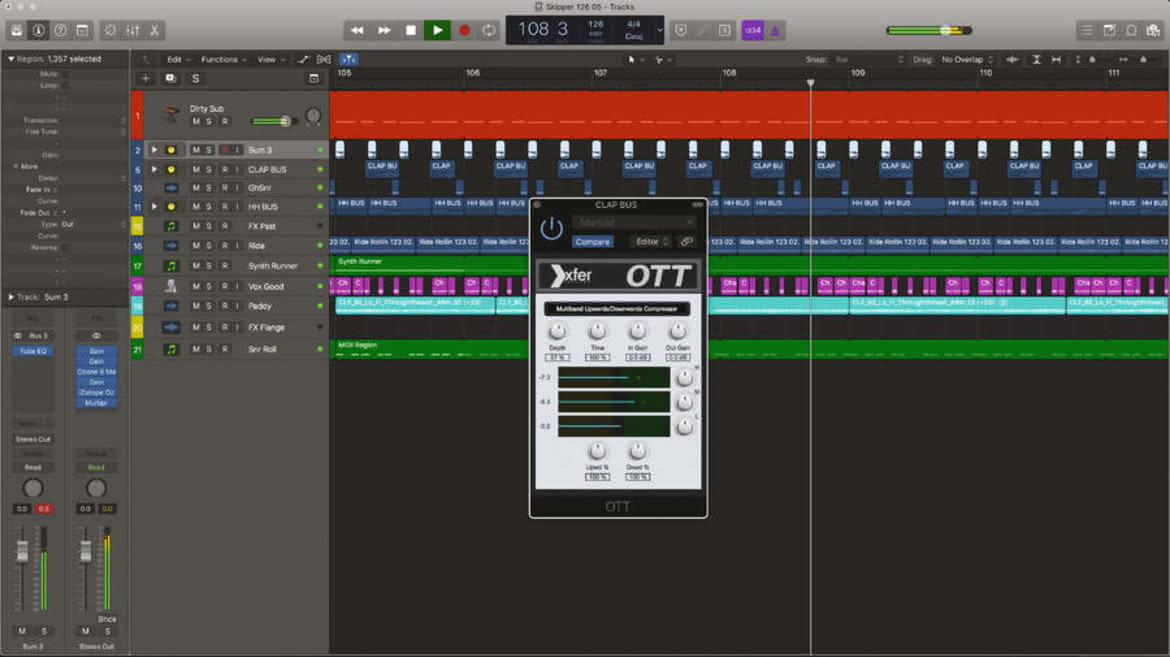This screenshot has height=657, width=1170.
Task: Click Compare in the OTT plugin window
Action: pyautogui.click(x=592, y=242)
